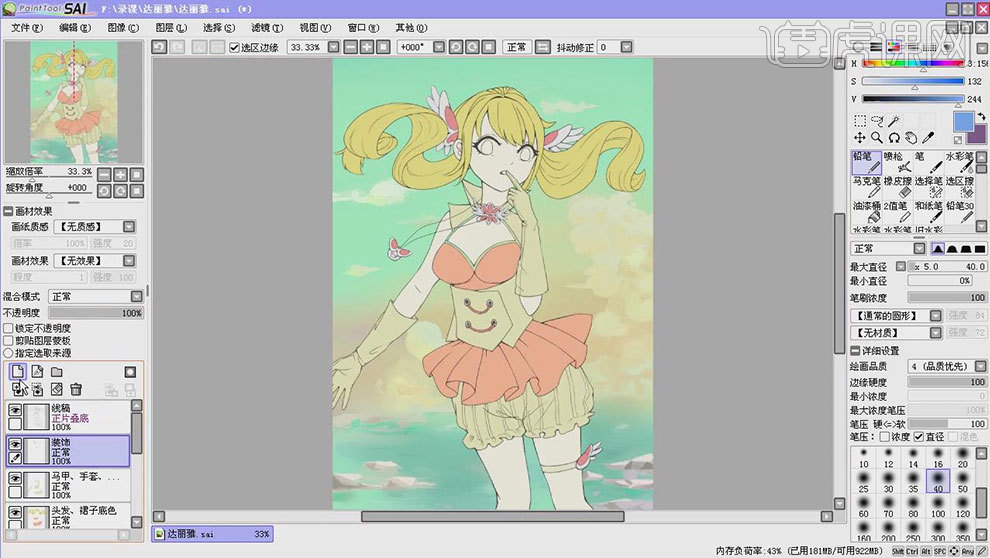Open the rotation angle +000° dropdown
The height and width of the screenshot is (558, 990).
pos(439,47)
